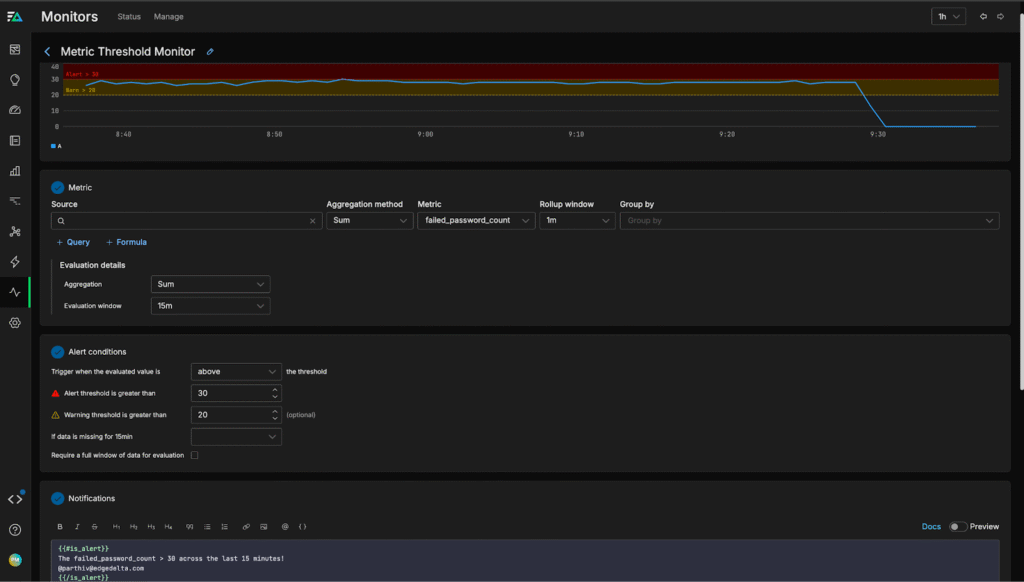Clear the Source search field with the X
Screen dimensions: 1024x582
point(312,221)
